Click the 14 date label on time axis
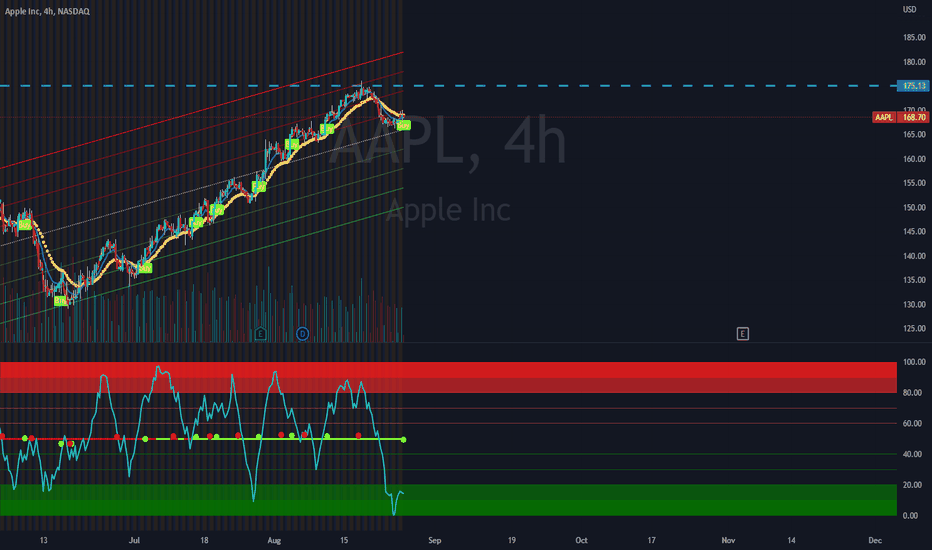This screenshot has width=932, height=550. (791, 540)
